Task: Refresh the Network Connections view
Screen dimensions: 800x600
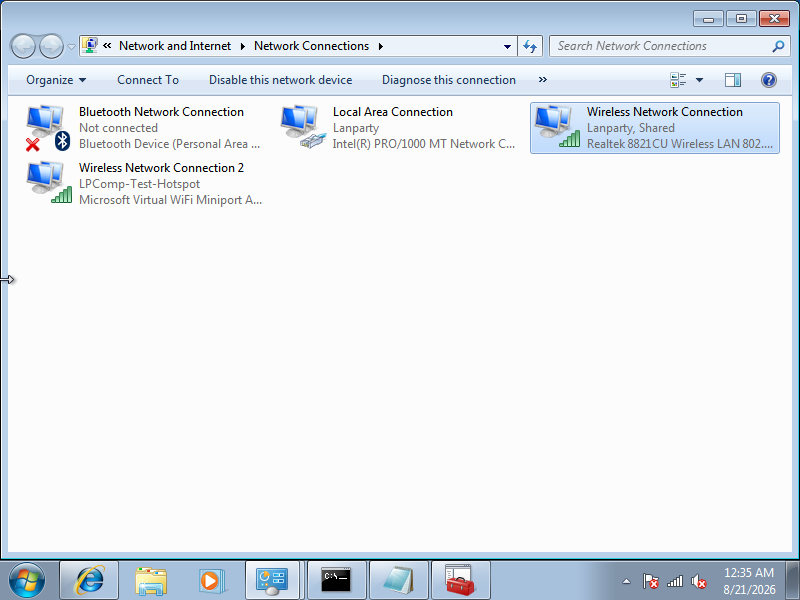Action: tap(530, 46)
